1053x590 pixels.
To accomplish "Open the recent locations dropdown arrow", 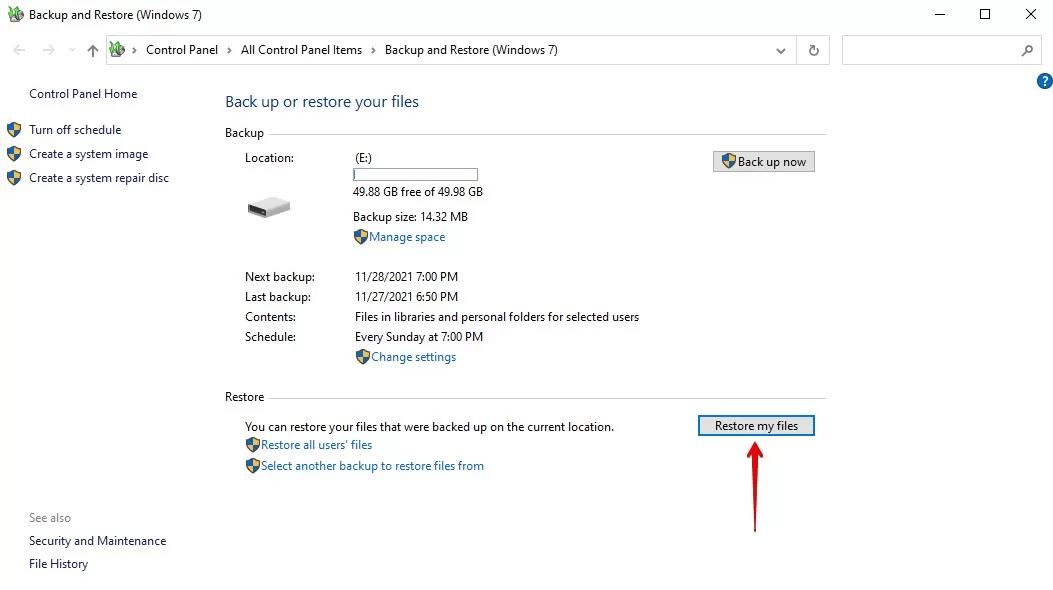I will [x=72, y=50].
